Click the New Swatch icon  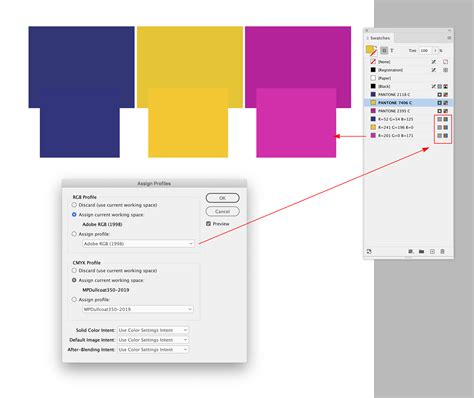coord(432,251)
